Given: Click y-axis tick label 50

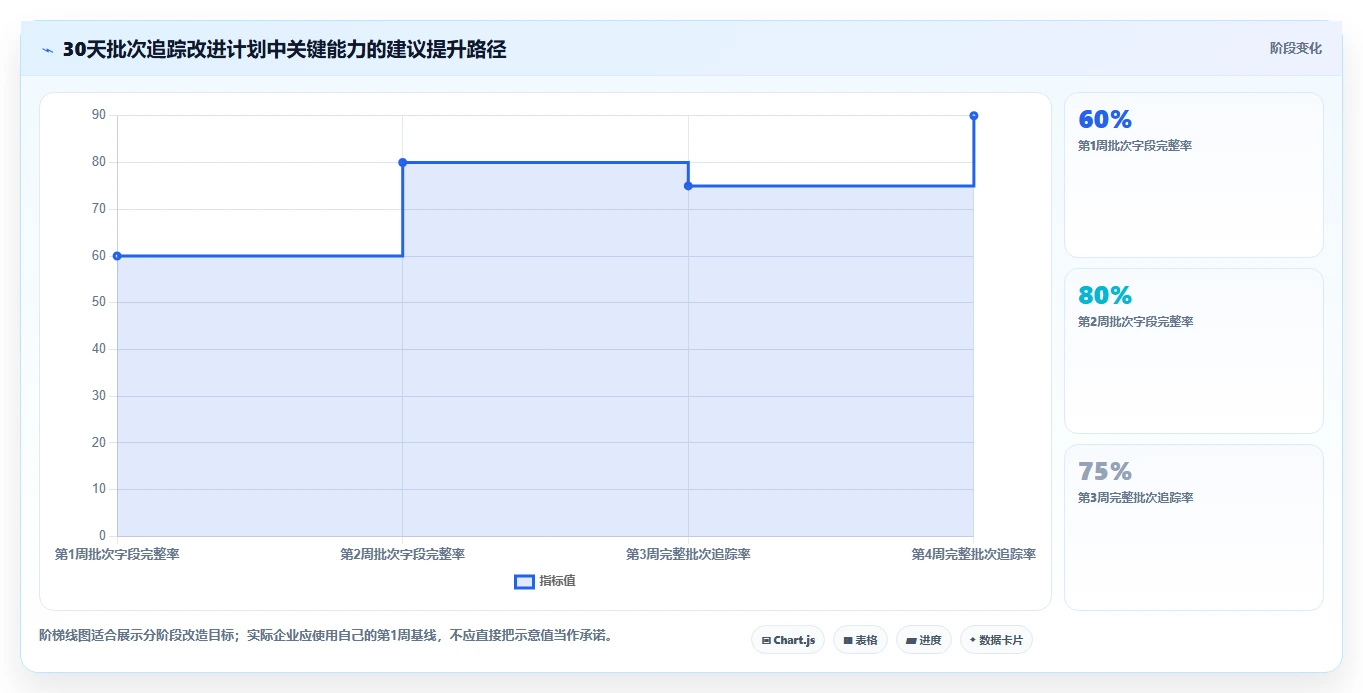Looking at the screenshot, I should coord(99,302).
